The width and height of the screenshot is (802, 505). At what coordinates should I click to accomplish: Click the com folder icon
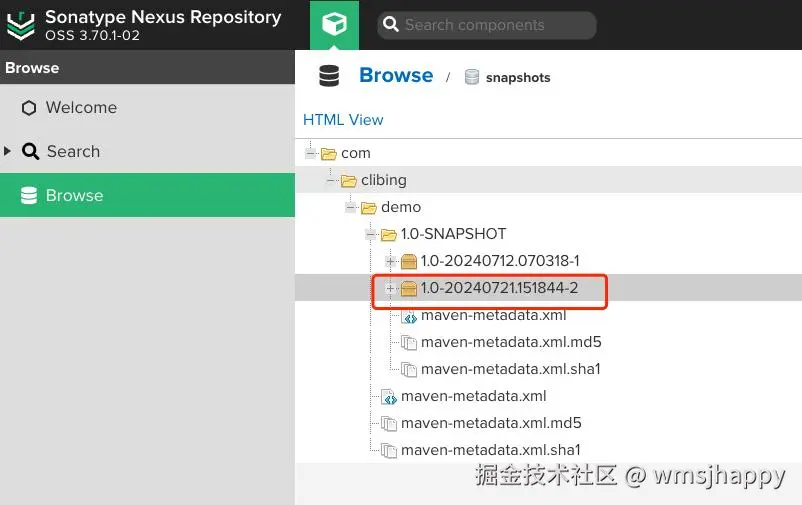click(328, 153)
